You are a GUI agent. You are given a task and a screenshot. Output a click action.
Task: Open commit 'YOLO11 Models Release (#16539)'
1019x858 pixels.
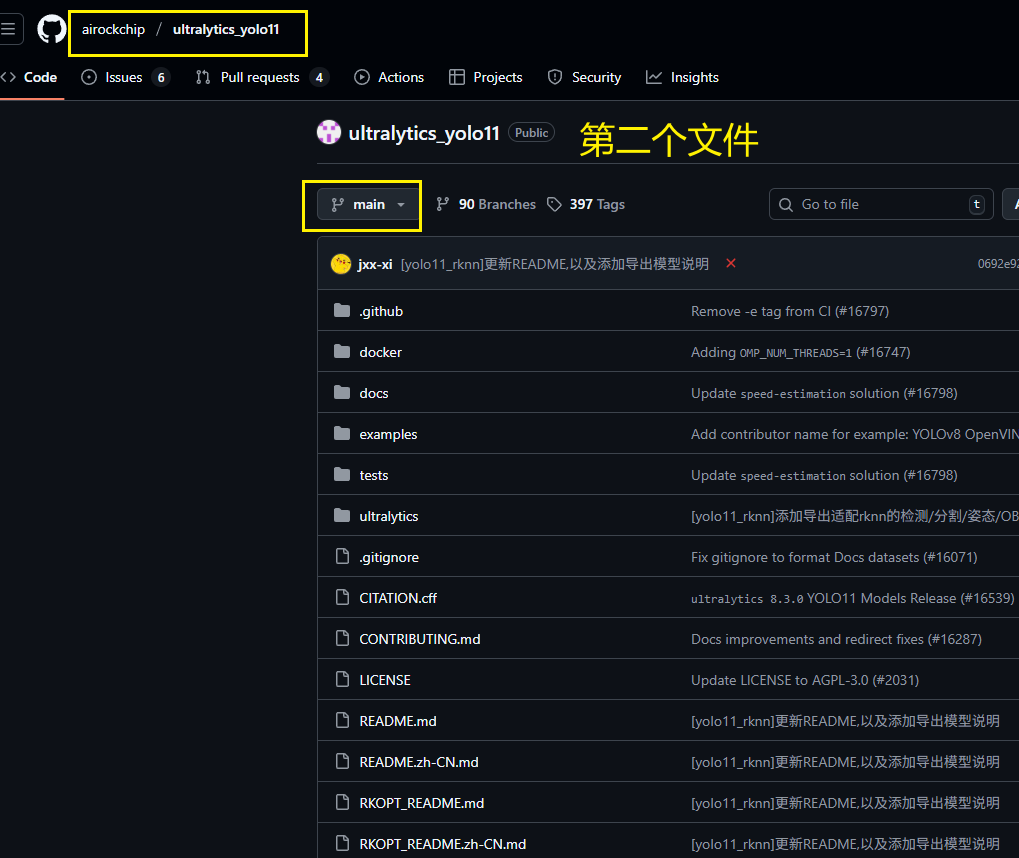coord(853,598)
